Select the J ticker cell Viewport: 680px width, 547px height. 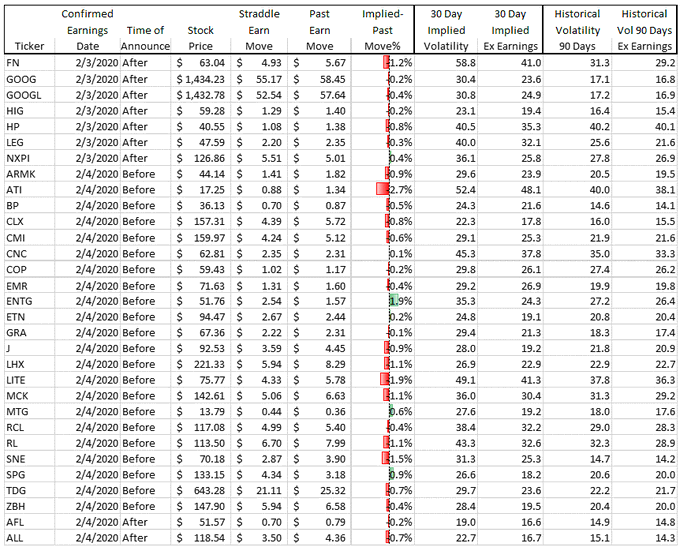[29, 349]
